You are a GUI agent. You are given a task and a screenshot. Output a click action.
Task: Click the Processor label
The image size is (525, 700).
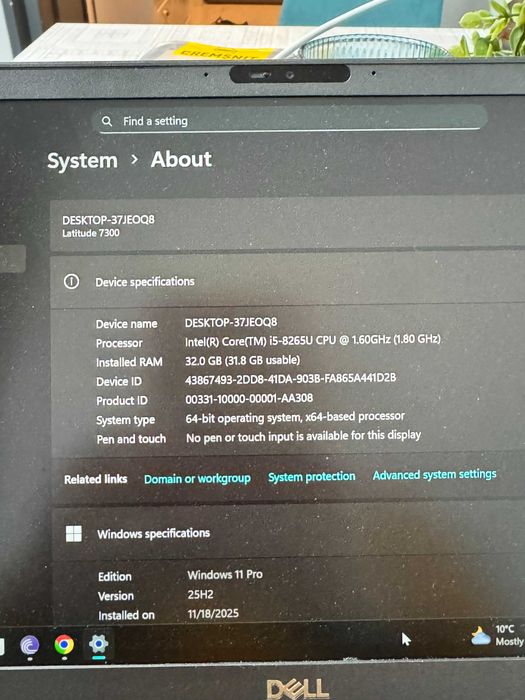119,343
